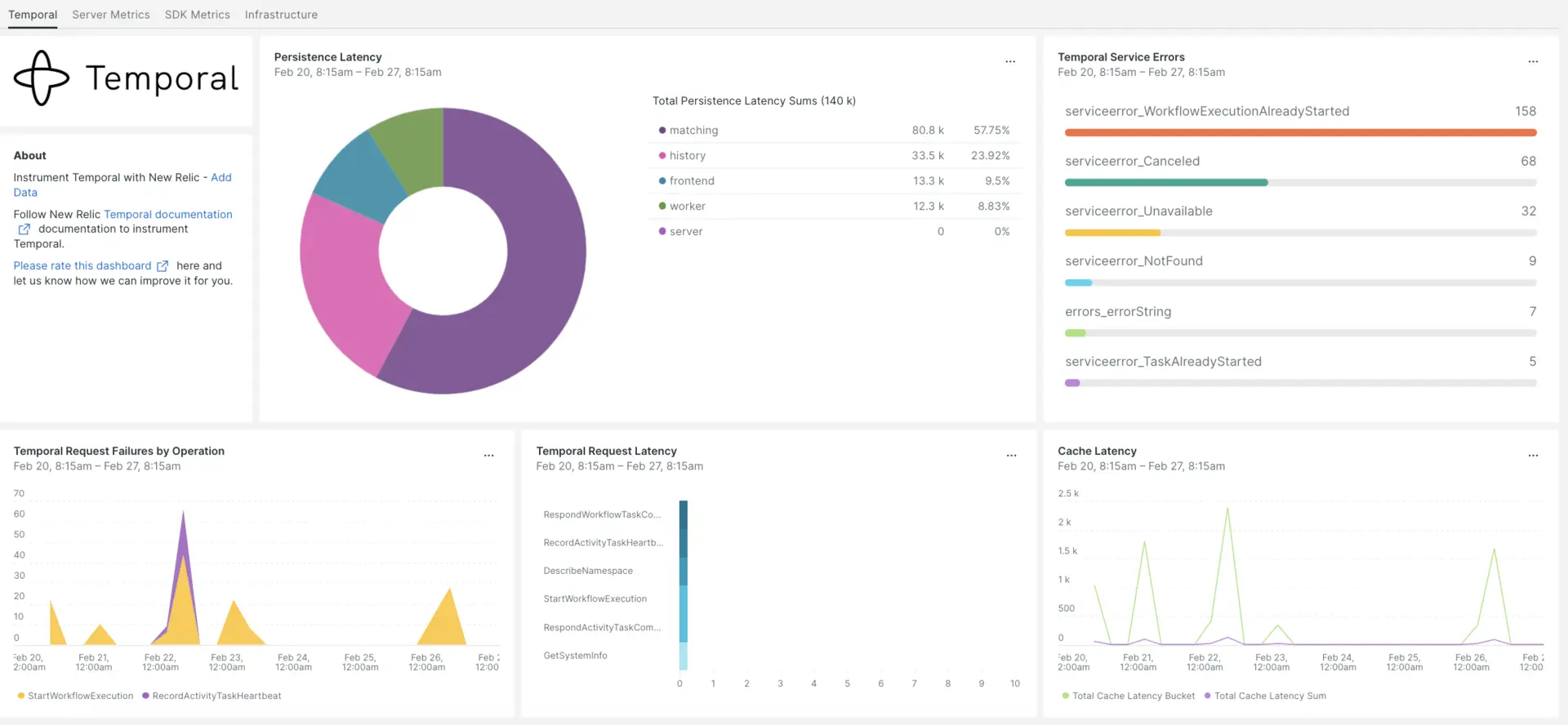Click the serviceerror_Canceled progress bar

(1300, 183)
